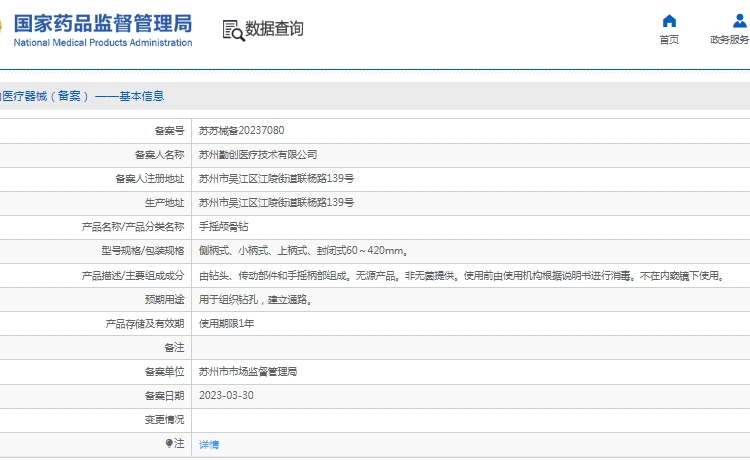Click the 注 lightbulb icon
This screenshot has height=460, width=750.
(x=169, y=443)
